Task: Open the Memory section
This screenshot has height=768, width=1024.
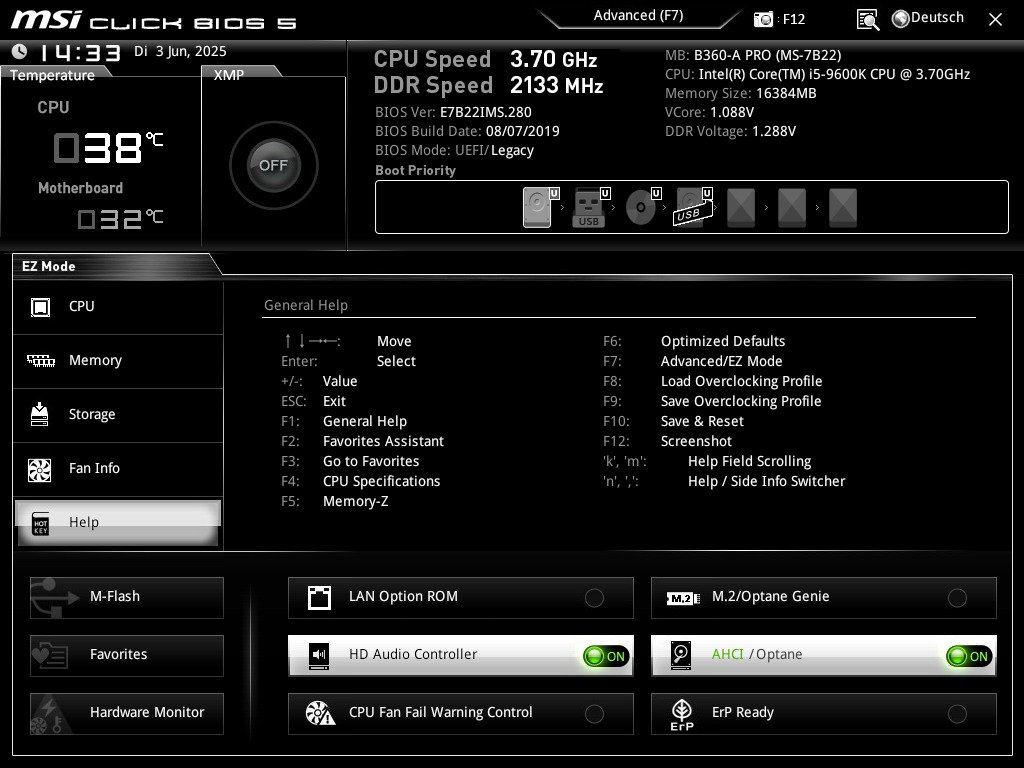Action: (x=118, y=361)
